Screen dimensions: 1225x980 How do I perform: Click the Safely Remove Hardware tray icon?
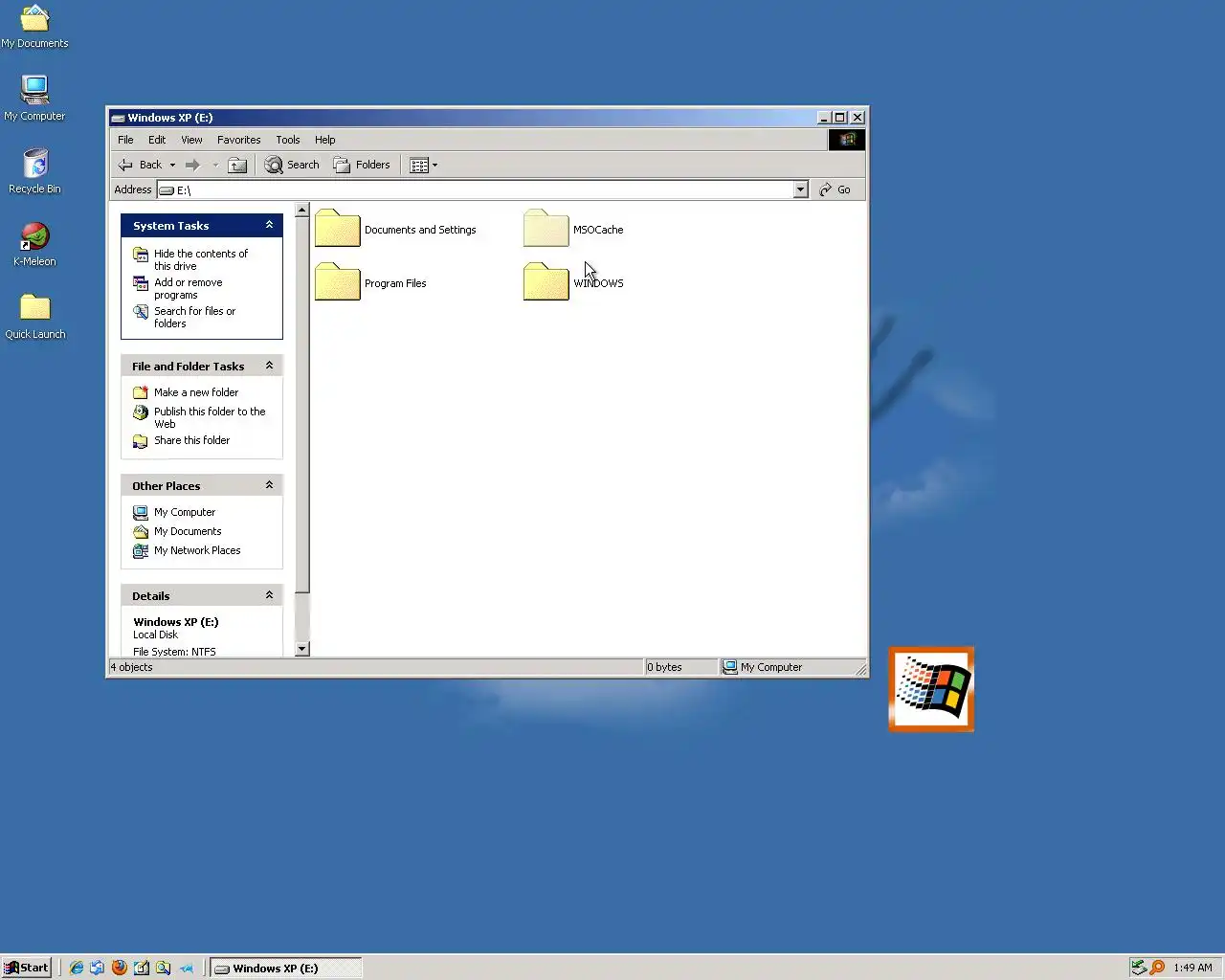coord(1138,968)
